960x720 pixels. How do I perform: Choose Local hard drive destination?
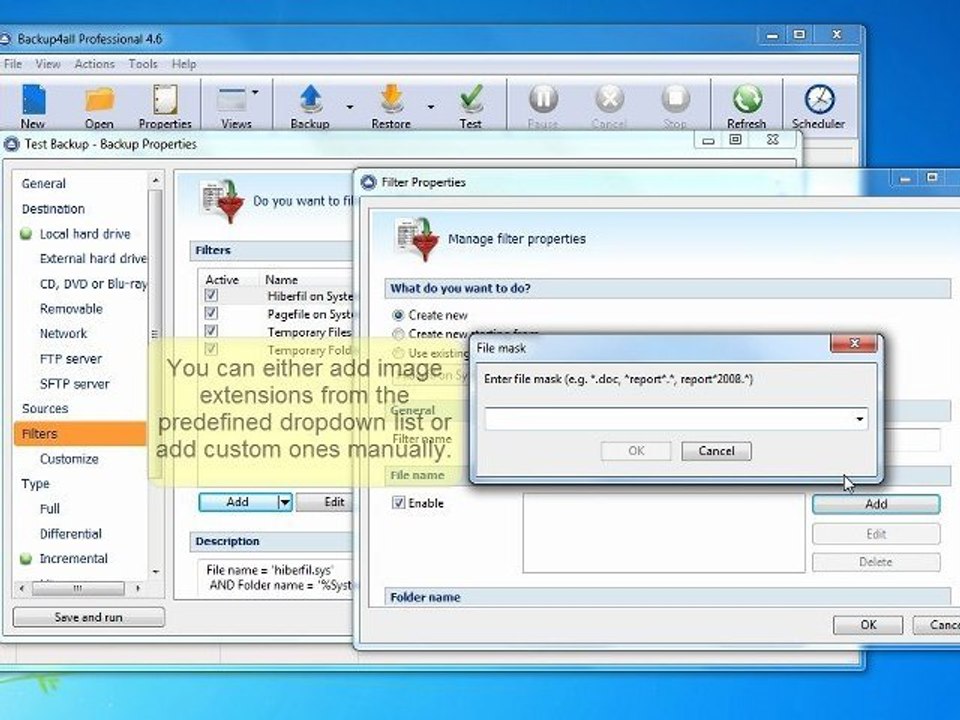click(x=85, y=234)
